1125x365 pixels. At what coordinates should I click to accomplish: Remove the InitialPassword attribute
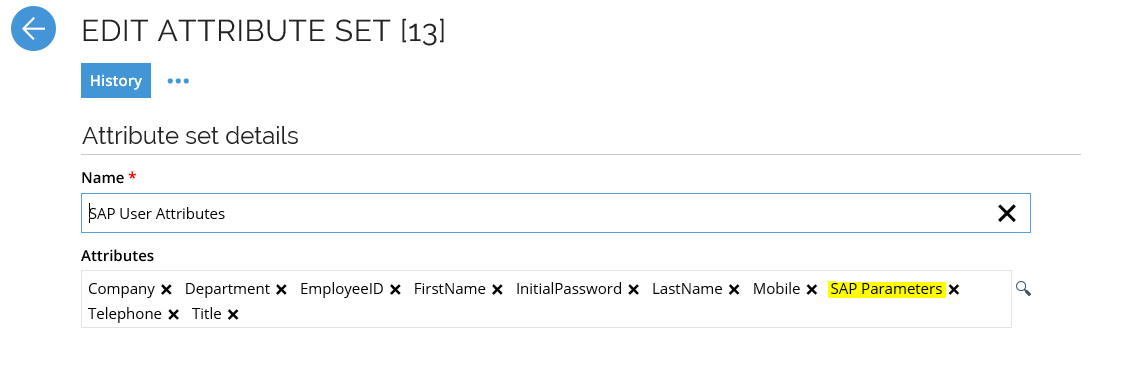[x=634, y=290]
